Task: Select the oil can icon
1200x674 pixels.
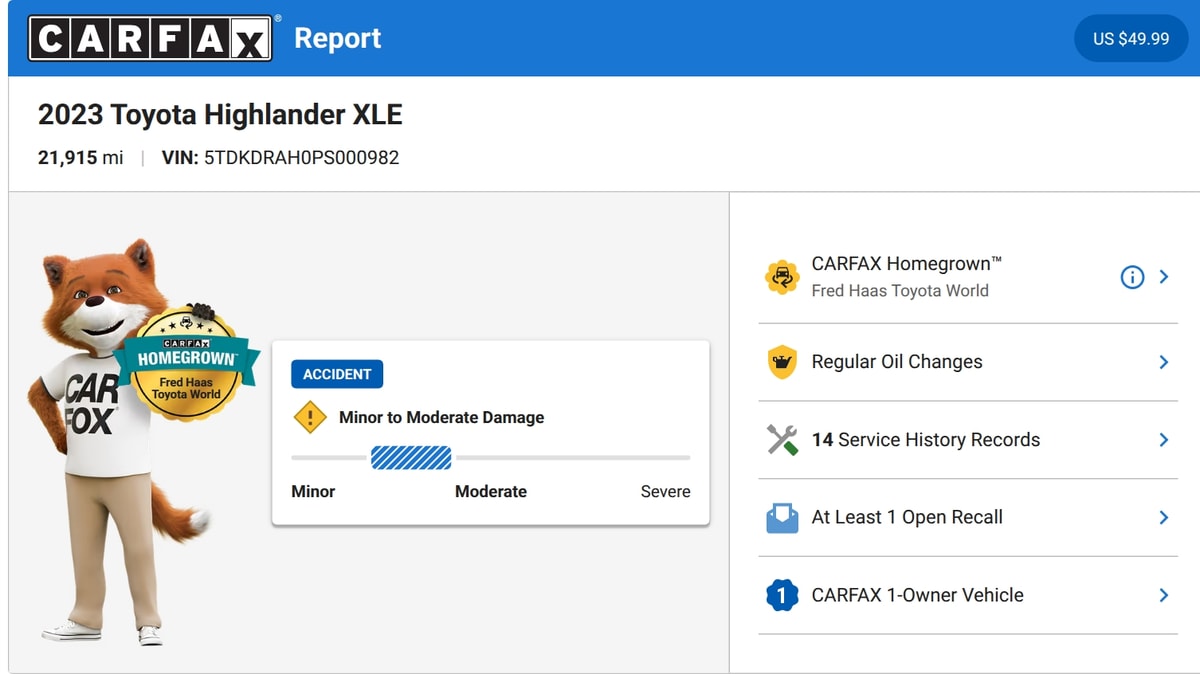Action: click(x=782, y=362)
